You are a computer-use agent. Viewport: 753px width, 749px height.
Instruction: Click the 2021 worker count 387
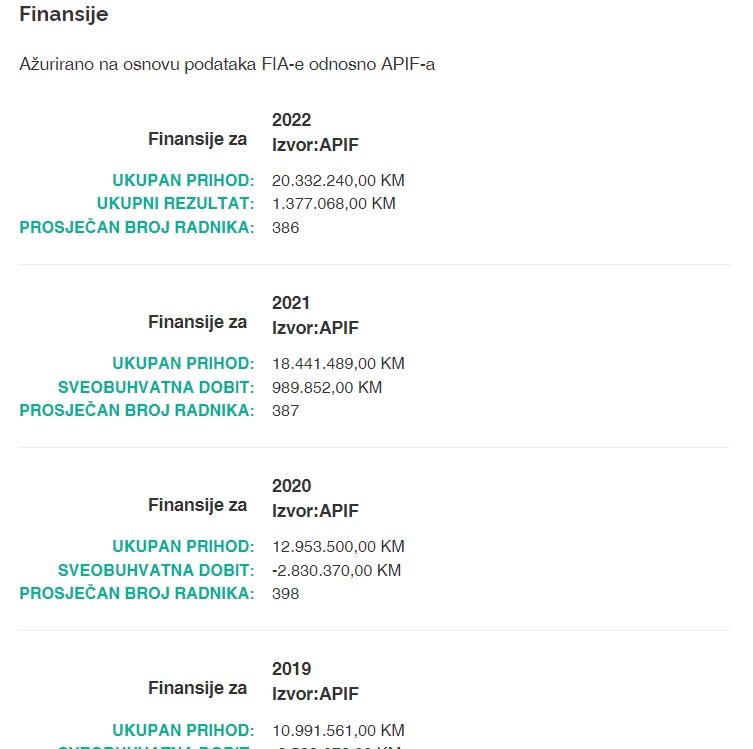(286, 410)
